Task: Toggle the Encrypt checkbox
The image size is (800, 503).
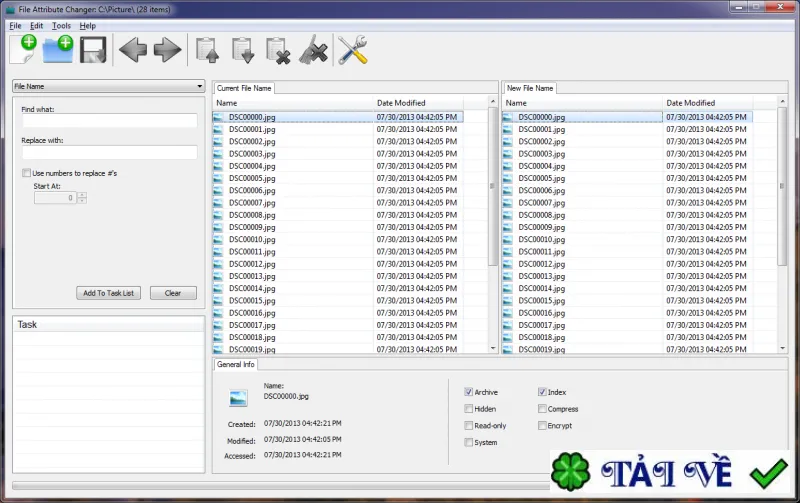Action: point(542,425)
